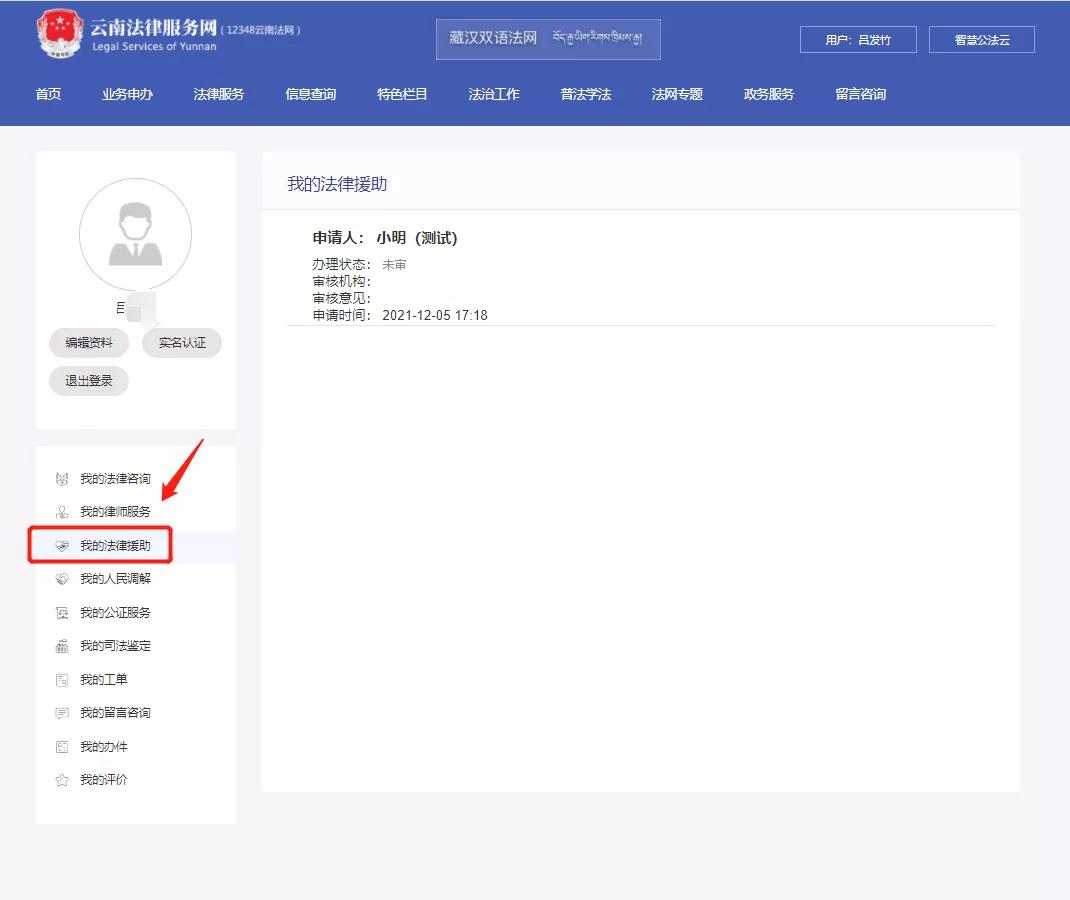The width and height of the screenshot is (1070, 900).
Task: Open the 法律服务 menu item
Action: point(218,94)
